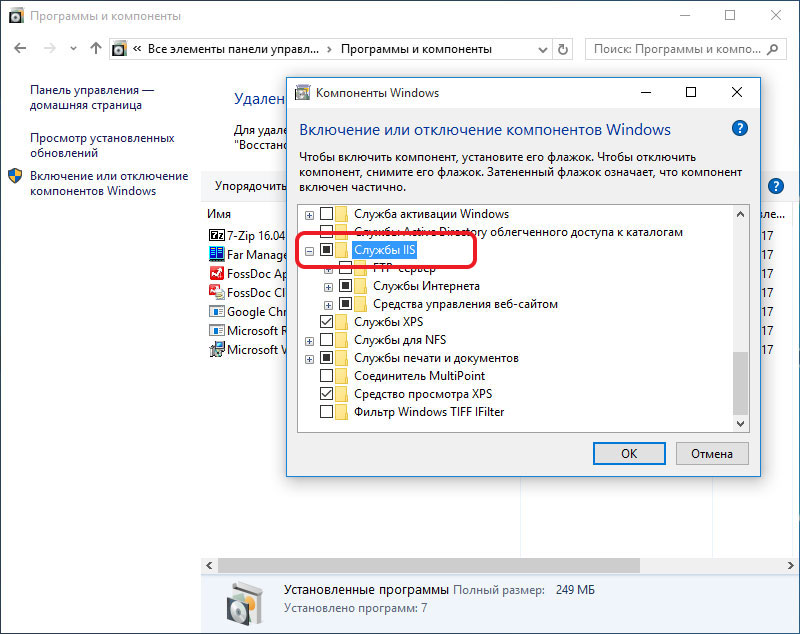
Task: Collapse the Службы IIS tree node
Action: (x=309, y=251)
